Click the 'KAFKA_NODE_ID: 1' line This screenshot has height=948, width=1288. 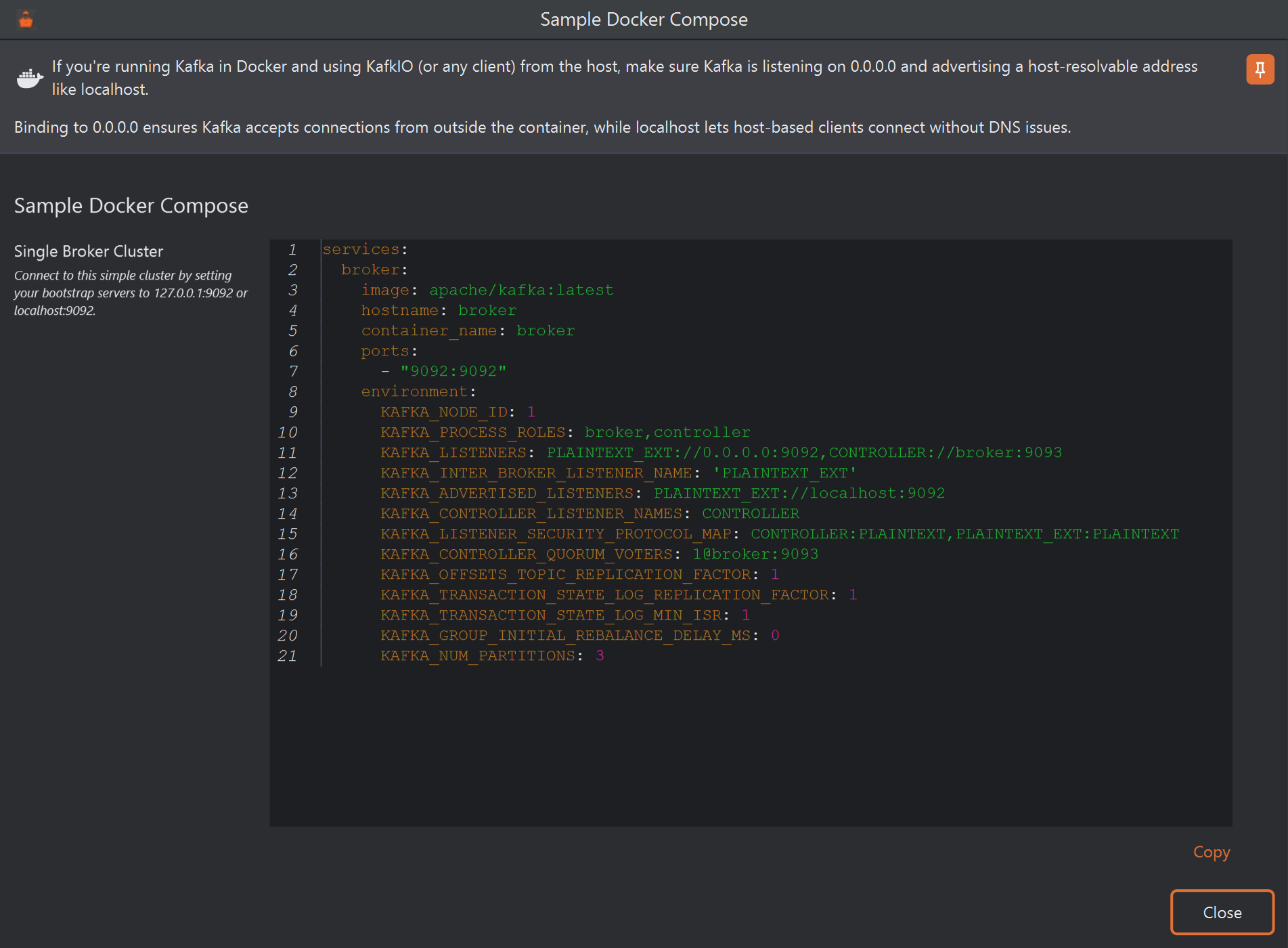point(458,412)
